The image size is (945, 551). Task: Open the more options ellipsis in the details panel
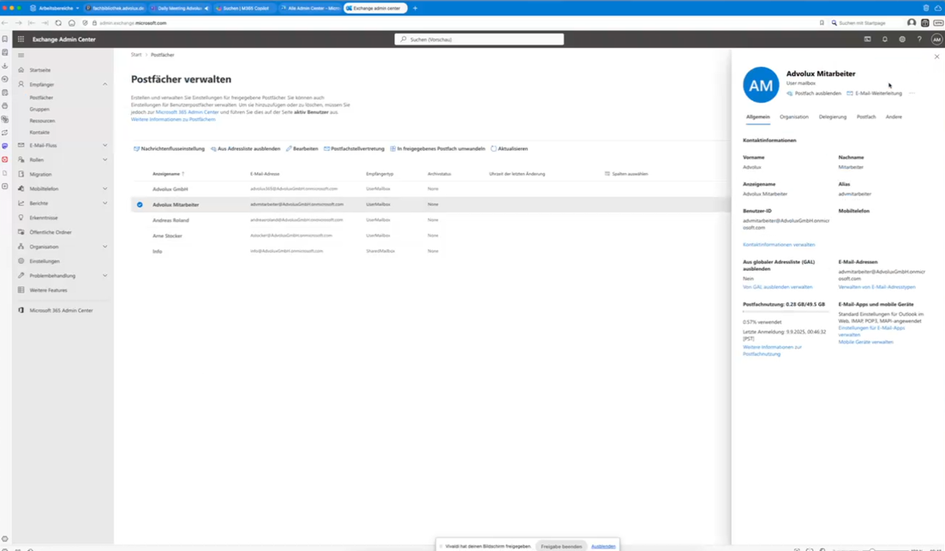coord(912,93)
